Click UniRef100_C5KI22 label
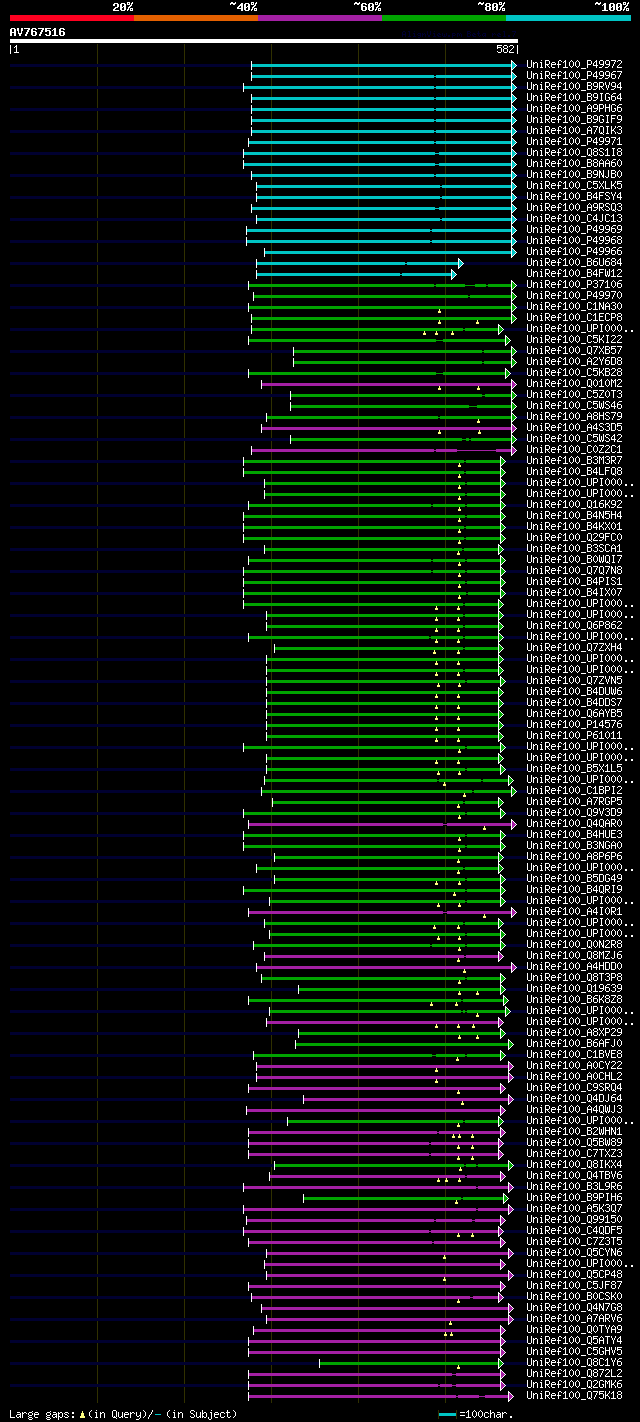Viewport: 640px width, 1422px height. click(x=574, y=339)
